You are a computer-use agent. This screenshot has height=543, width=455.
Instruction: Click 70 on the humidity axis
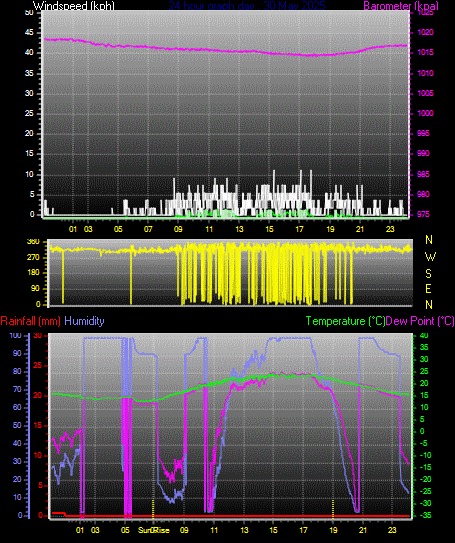[x=17, y=390]
